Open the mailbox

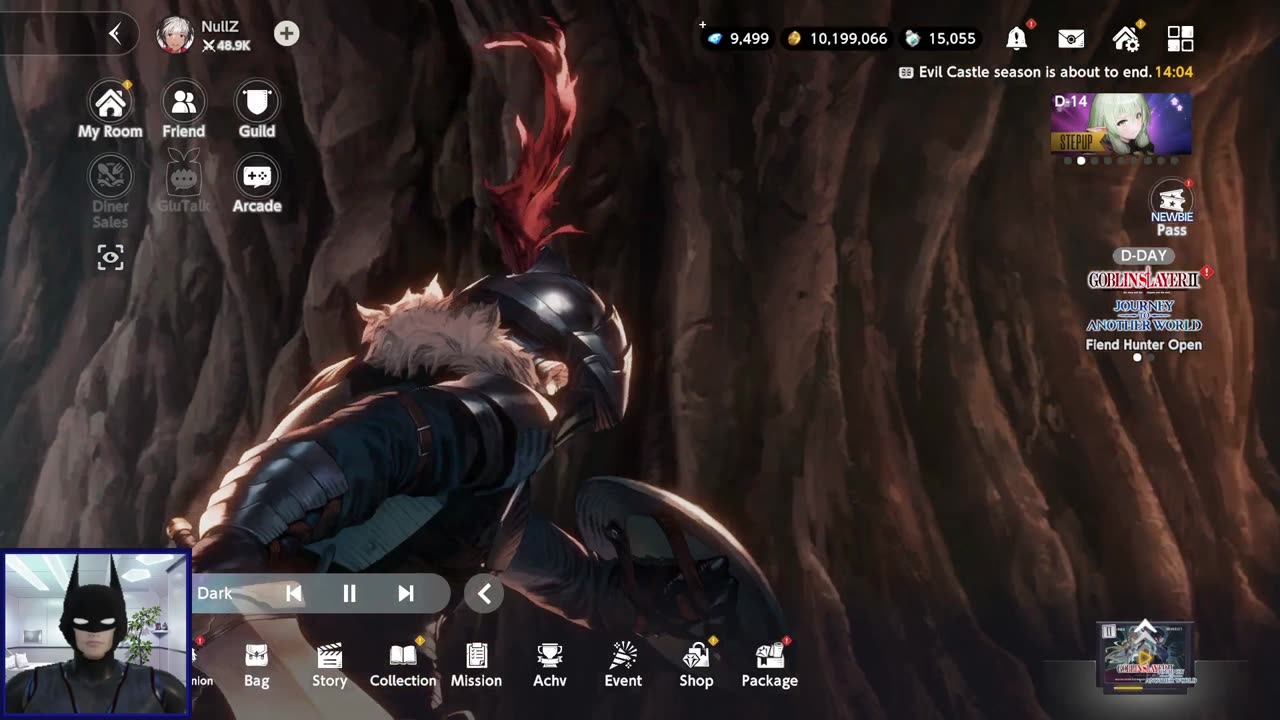pos(1071,38)
